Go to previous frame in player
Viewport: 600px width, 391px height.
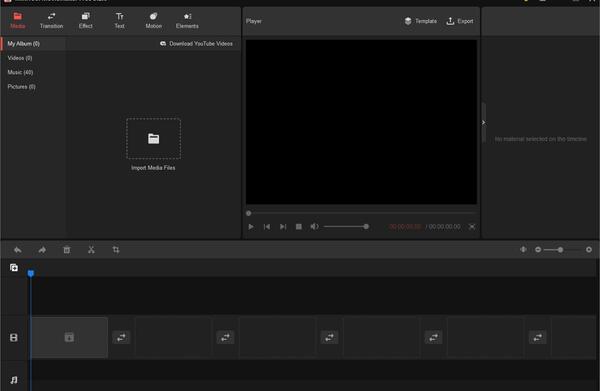tap(267, 227)
